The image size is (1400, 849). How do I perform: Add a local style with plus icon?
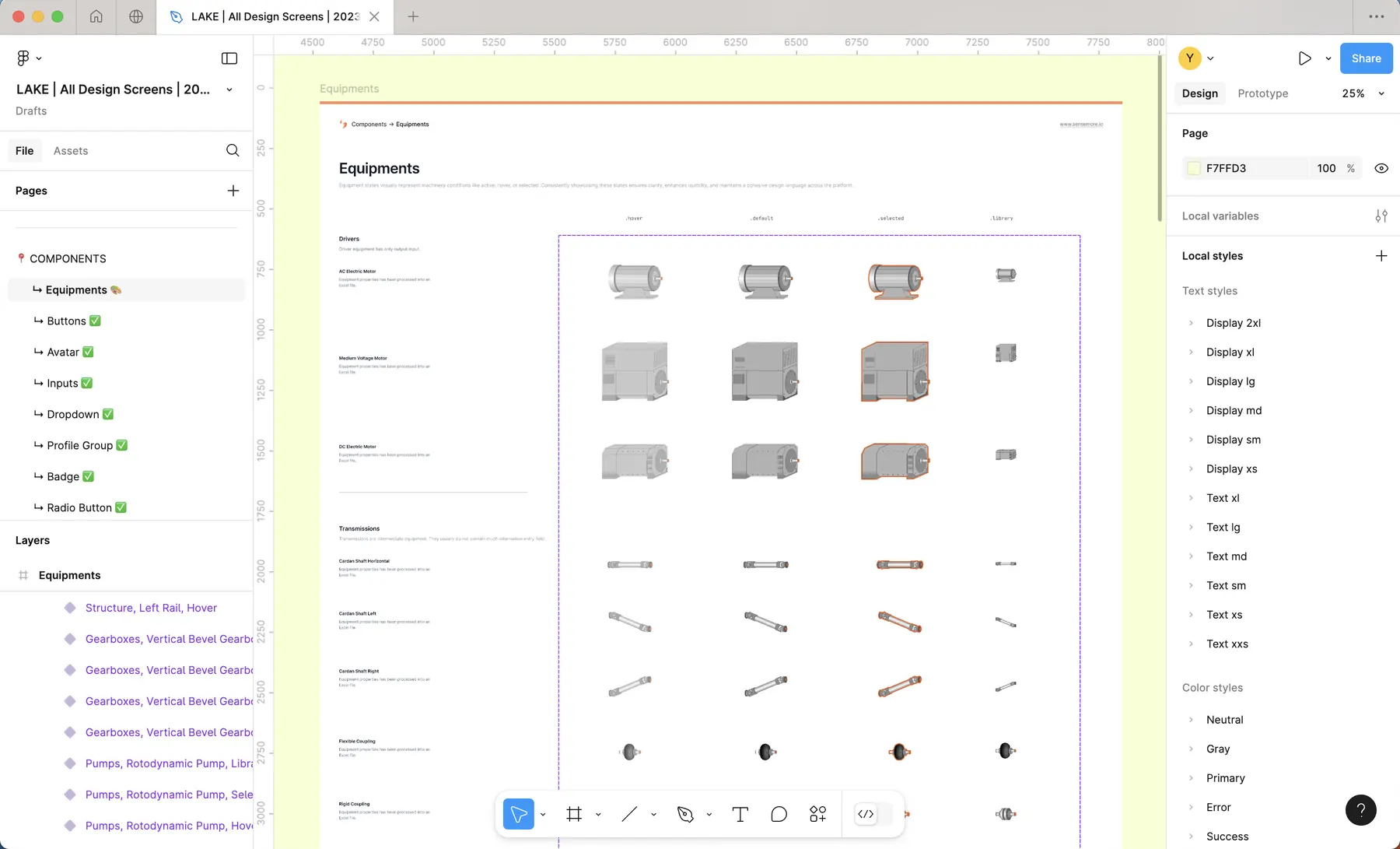tap(1381, 256)
